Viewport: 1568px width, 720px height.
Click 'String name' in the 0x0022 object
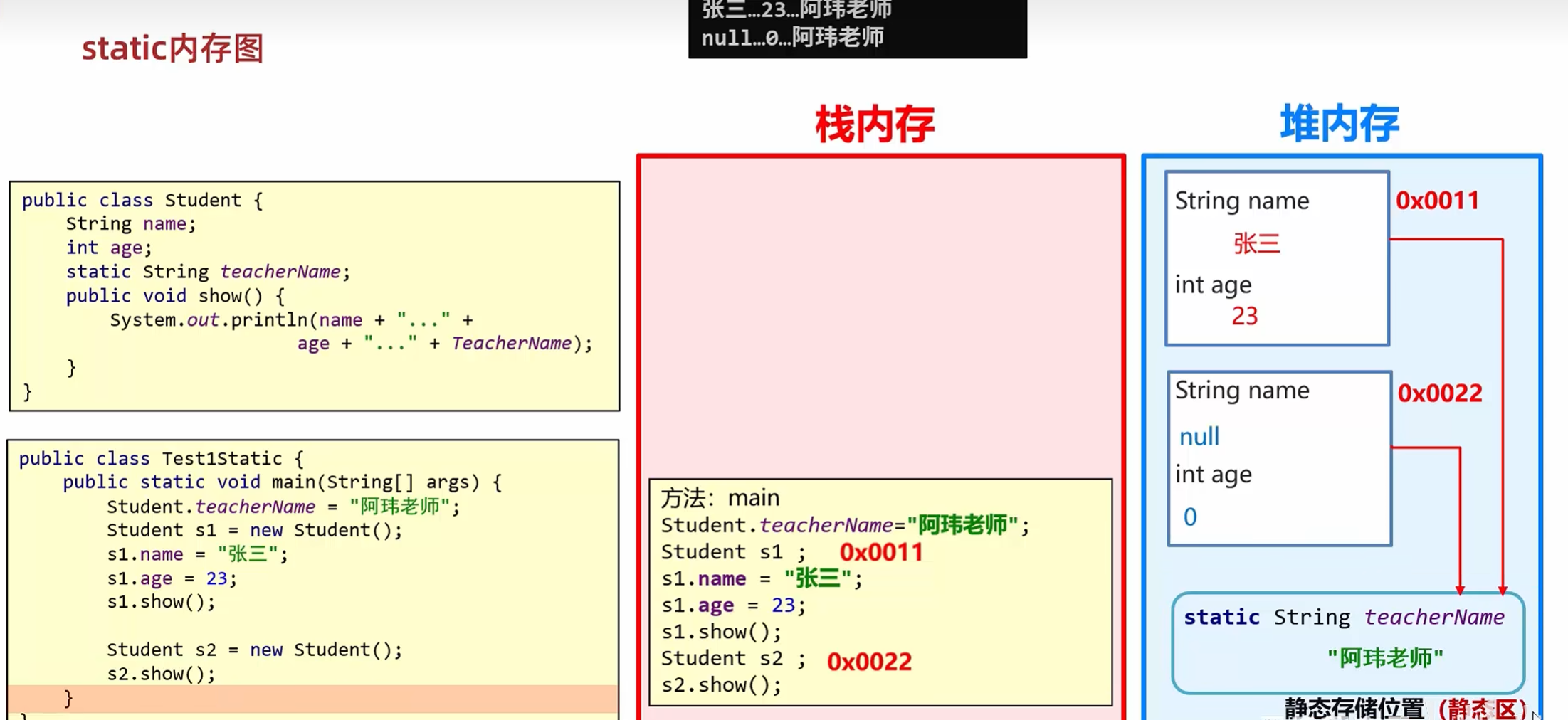[1242, 391]
